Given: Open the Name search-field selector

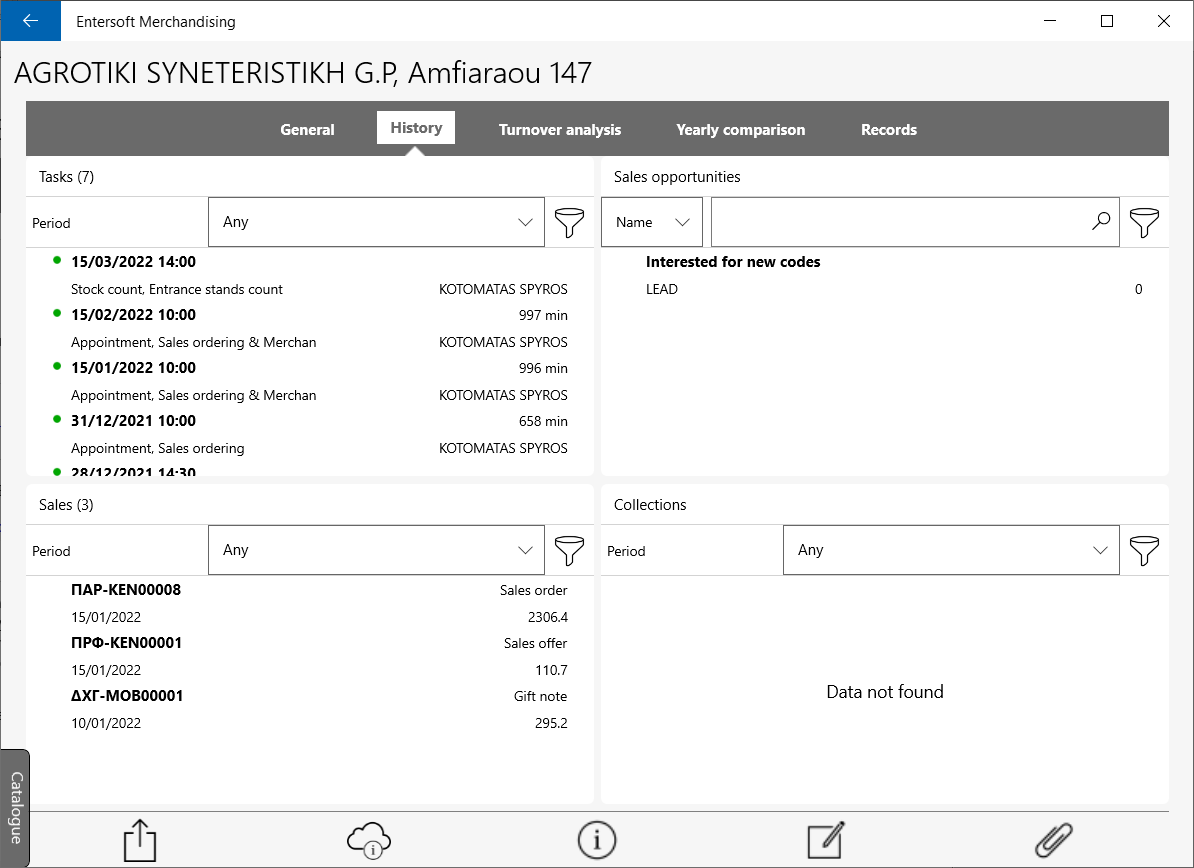Looking at the screenshot, I should 652,222.
